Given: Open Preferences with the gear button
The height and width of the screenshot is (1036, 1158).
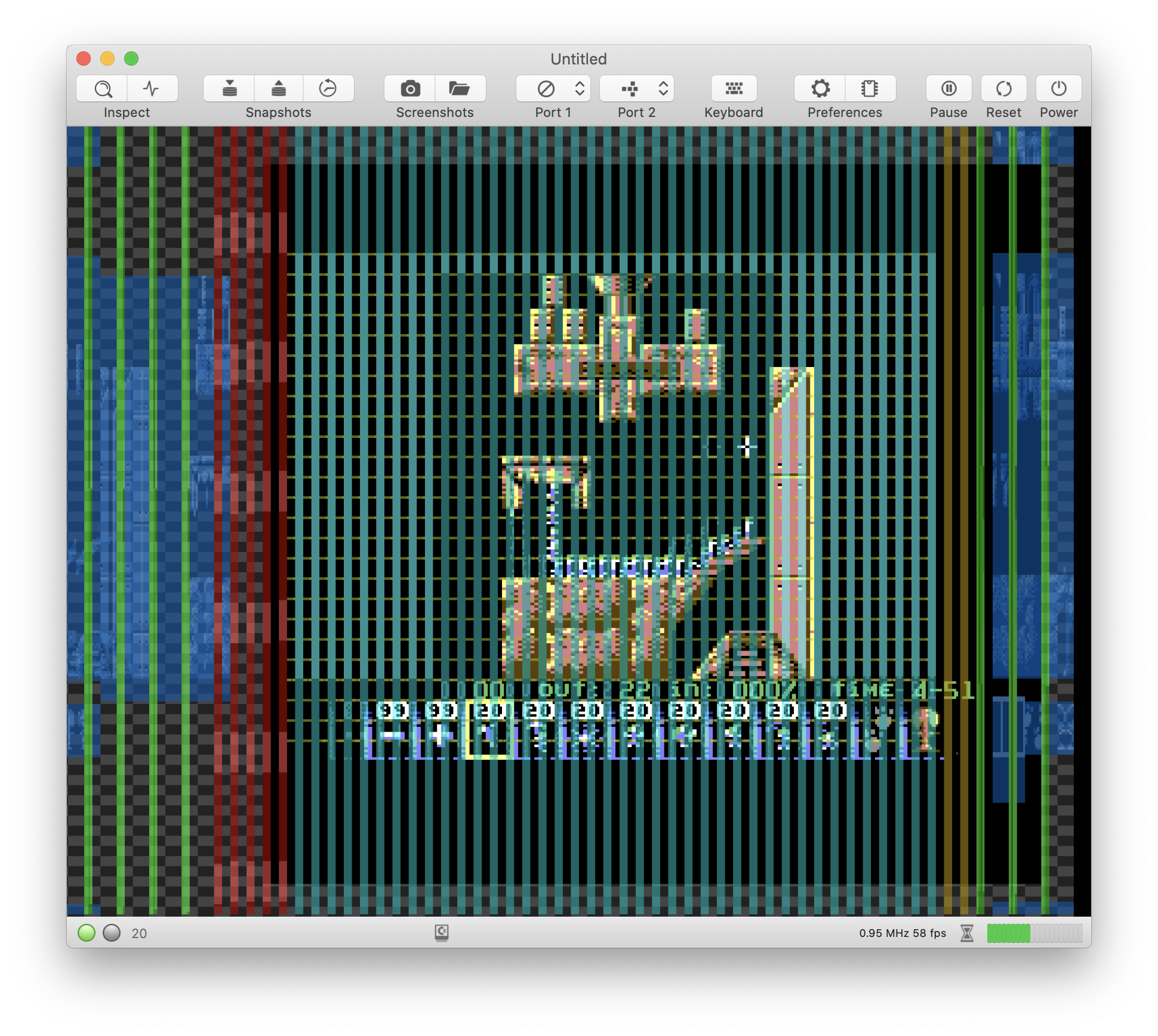Looking at the screenshot, I should click(821, 88).
